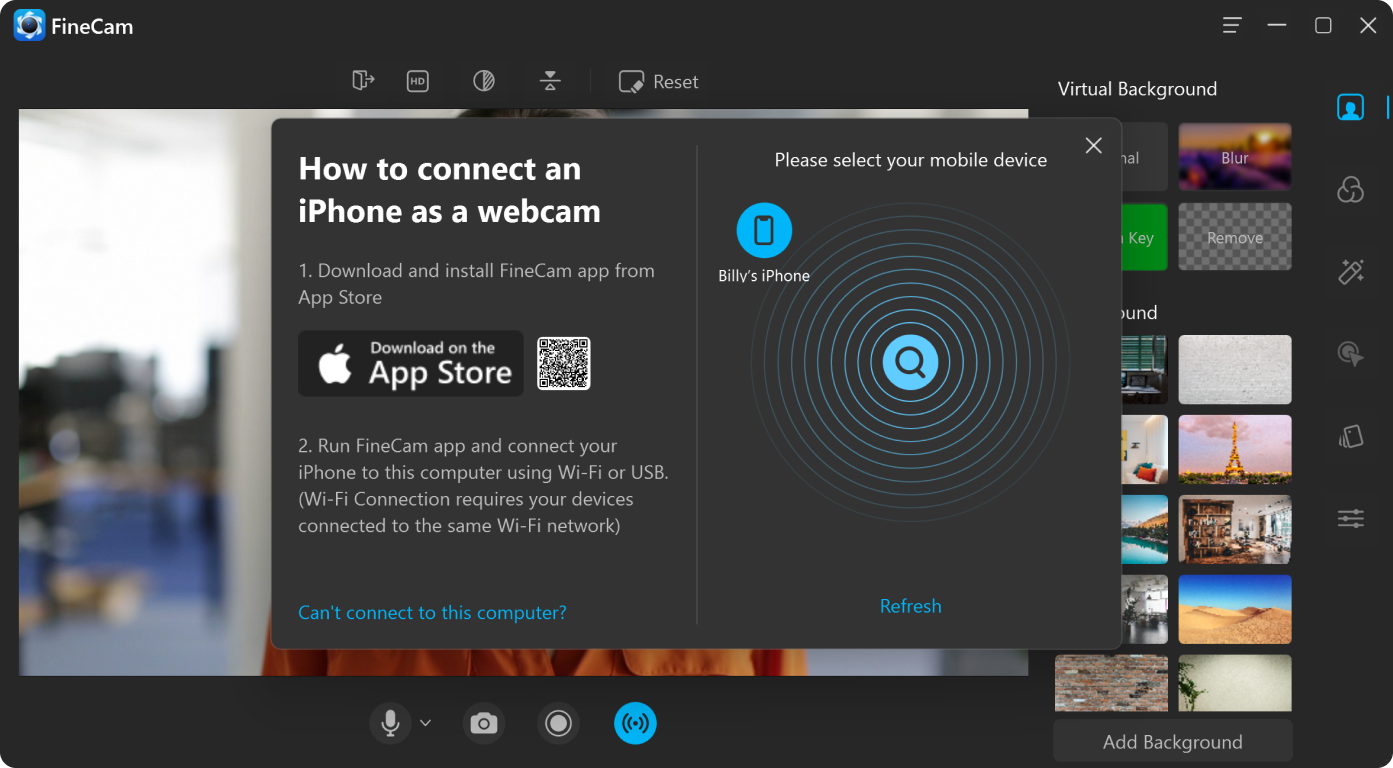Choose the library loft room background
This screenshot has width=1393, height=768.
coord(1235,529)
